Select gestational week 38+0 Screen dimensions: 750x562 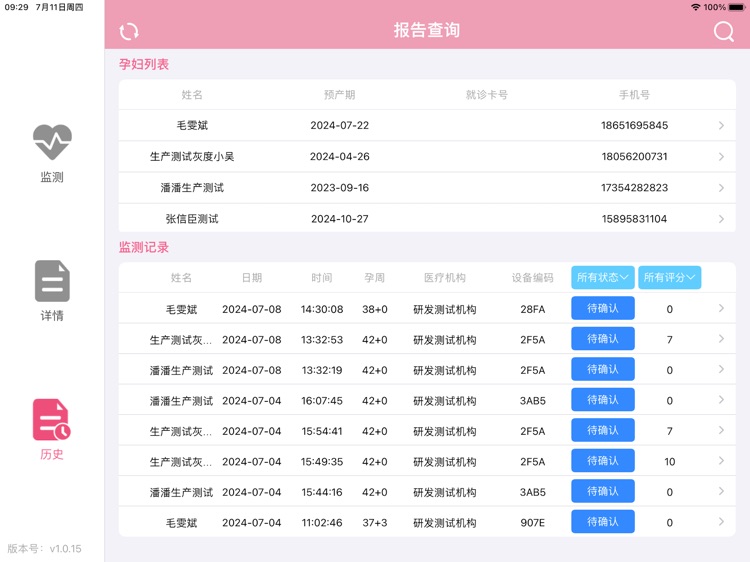tap(375, 309)
